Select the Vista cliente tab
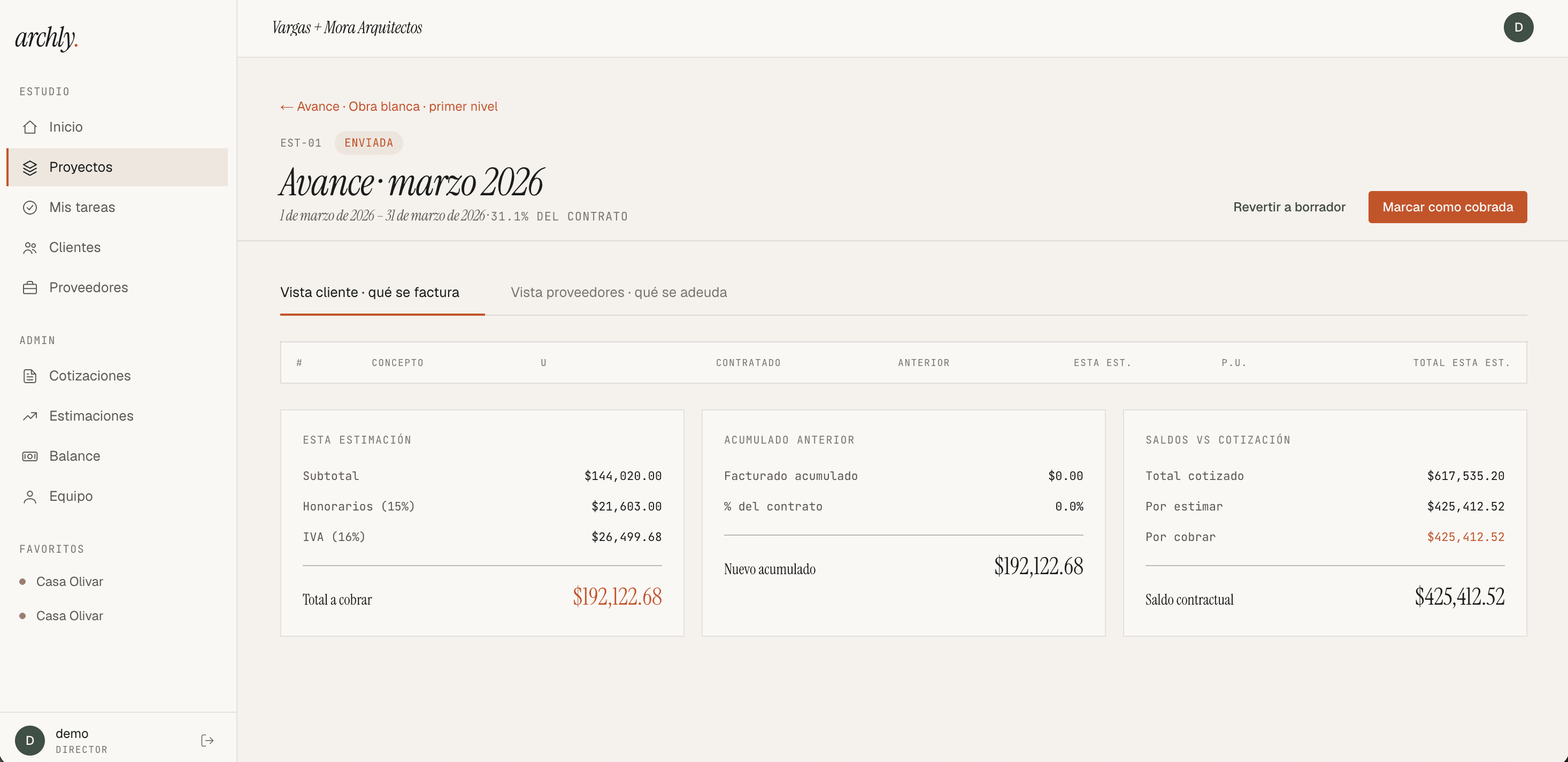 click(x=382, y=292)
